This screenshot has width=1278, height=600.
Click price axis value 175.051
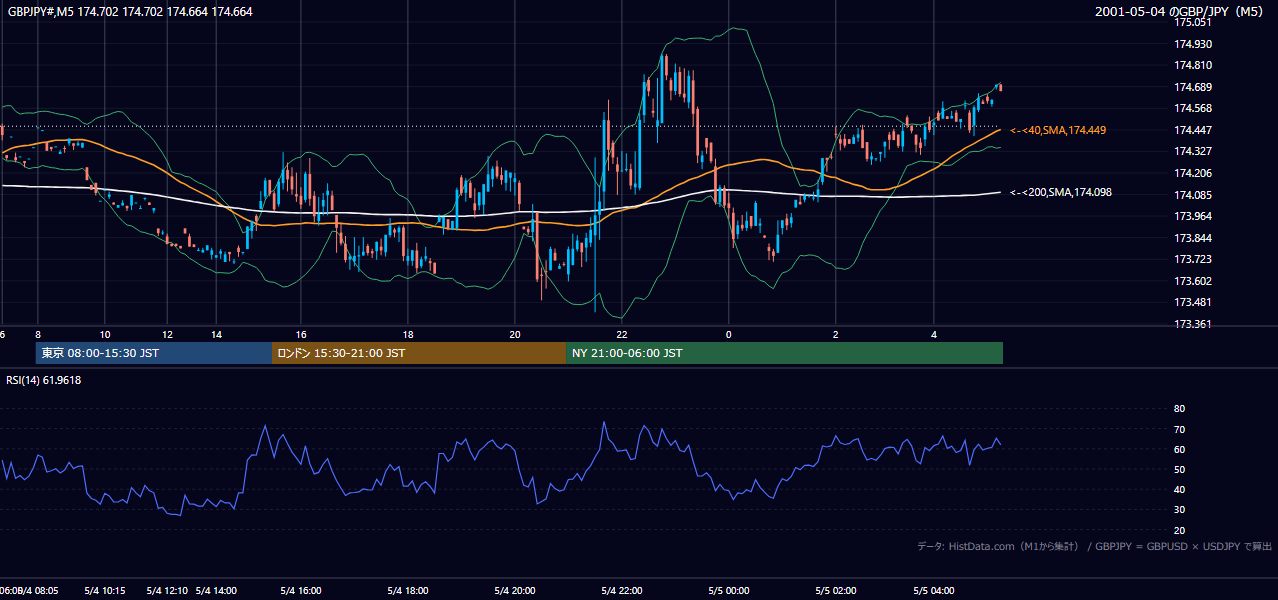[x=1193, y=22]
